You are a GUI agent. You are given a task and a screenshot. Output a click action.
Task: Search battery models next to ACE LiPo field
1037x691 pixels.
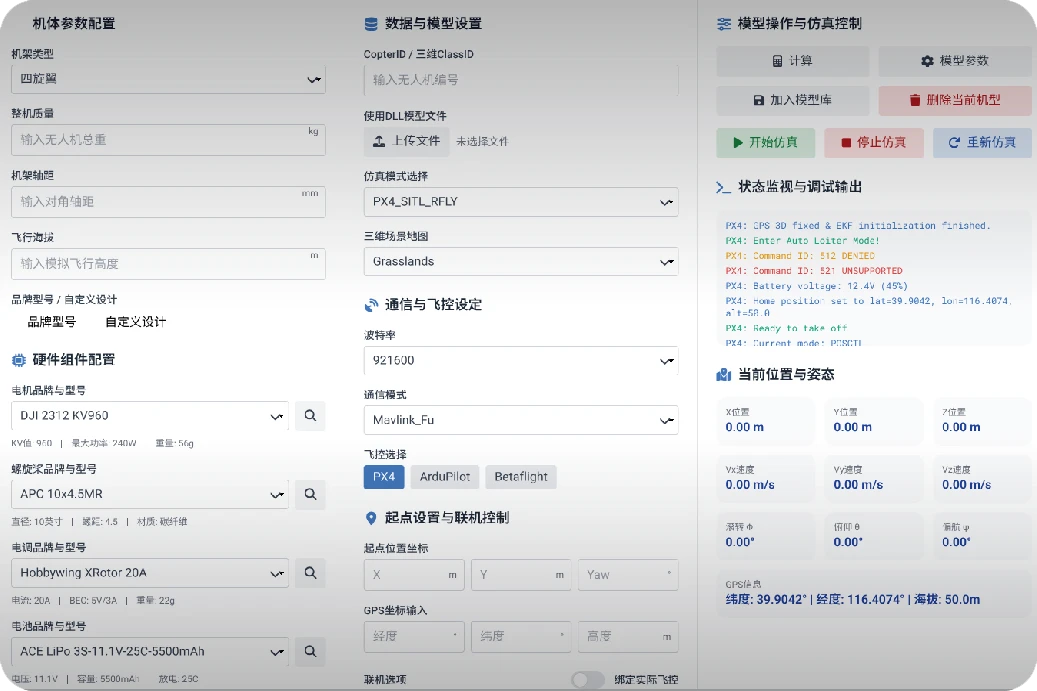tap(310, 652)
